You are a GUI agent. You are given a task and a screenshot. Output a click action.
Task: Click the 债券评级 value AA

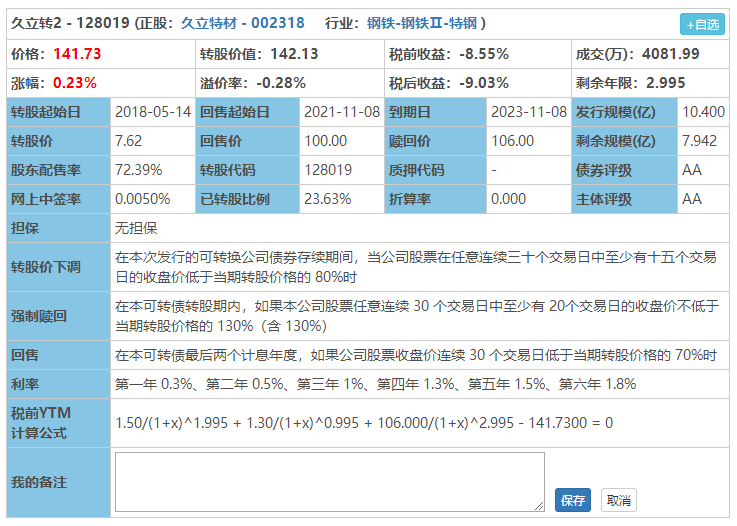coord(692,170)
